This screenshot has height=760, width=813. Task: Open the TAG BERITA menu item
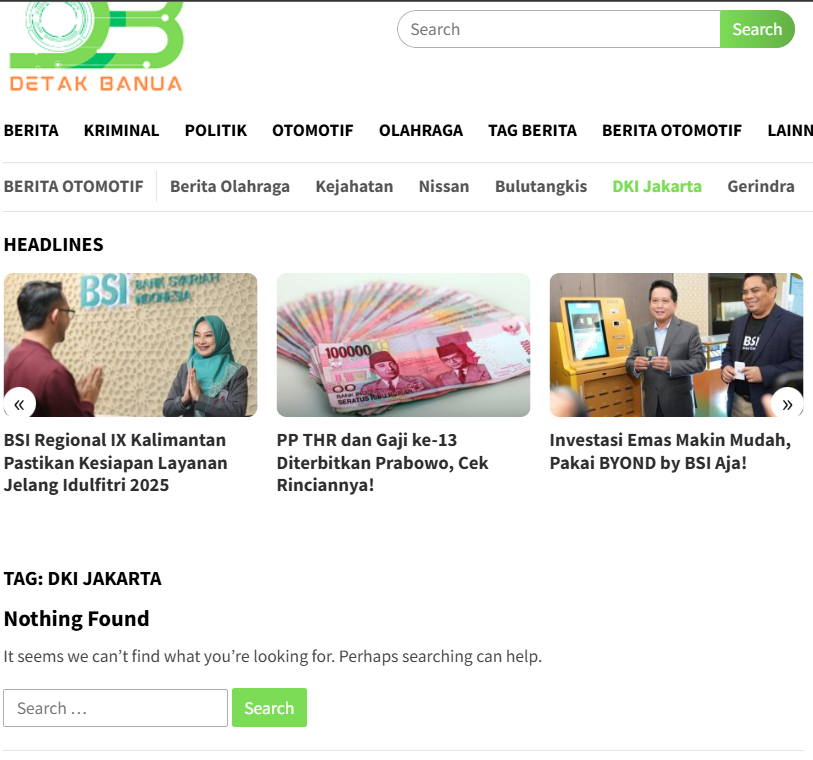tap(532, 130)
